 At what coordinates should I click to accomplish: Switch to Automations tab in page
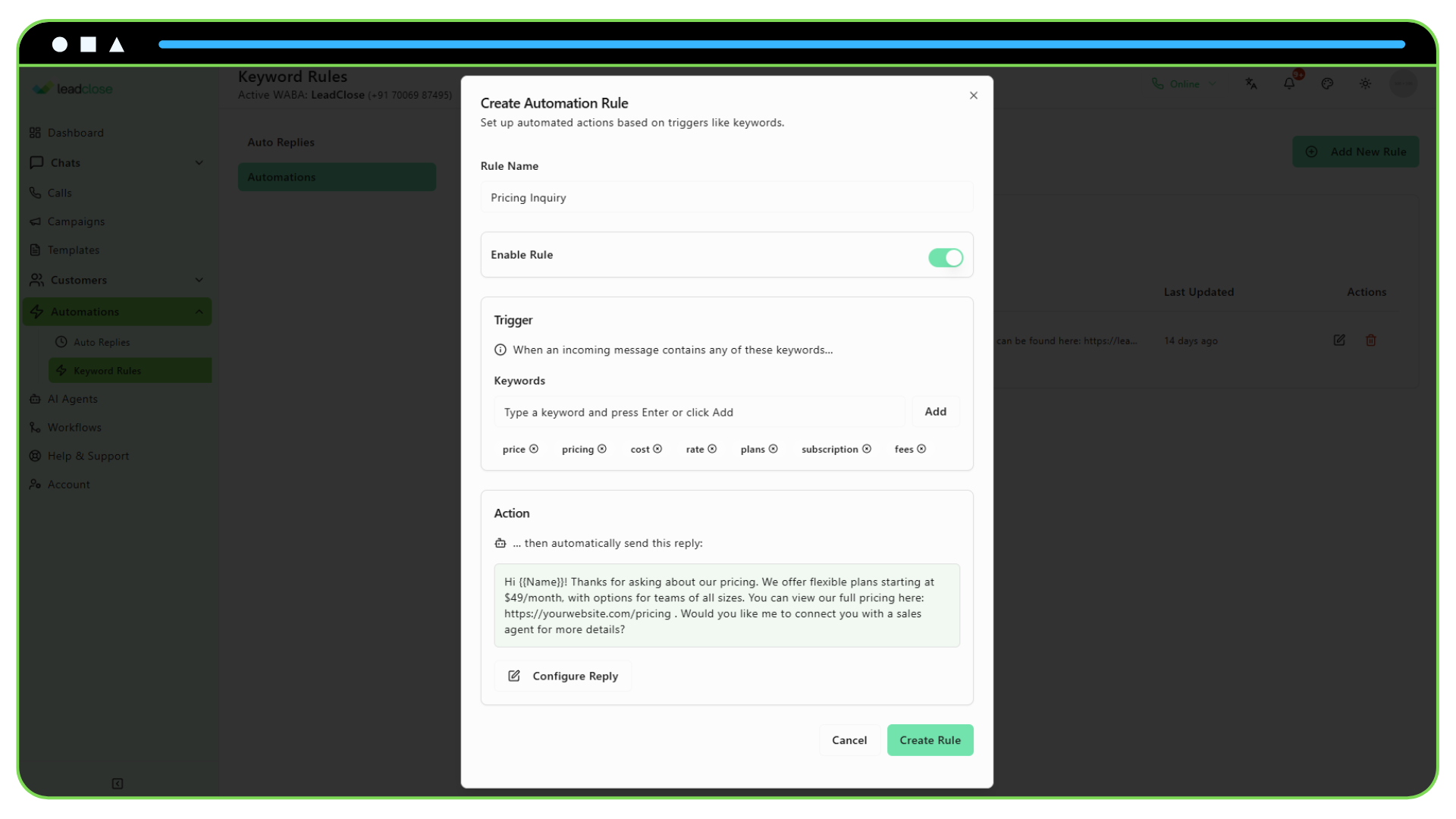337,177
